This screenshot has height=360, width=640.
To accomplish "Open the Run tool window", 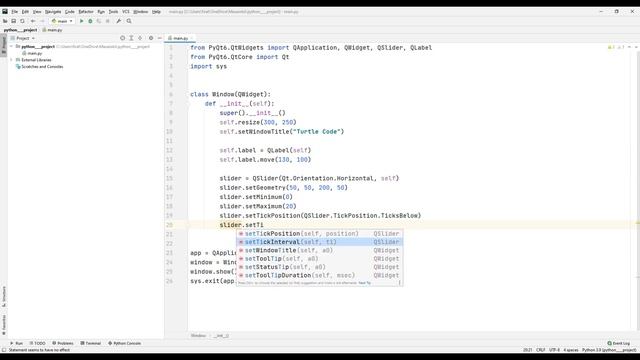I will 16,343.
